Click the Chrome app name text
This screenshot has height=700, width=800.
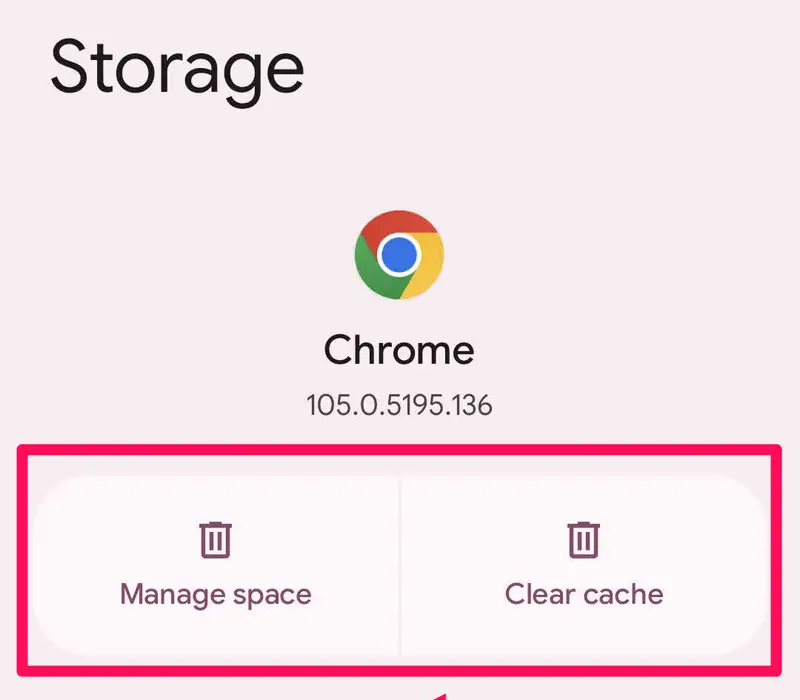click(x=399, y=350)
